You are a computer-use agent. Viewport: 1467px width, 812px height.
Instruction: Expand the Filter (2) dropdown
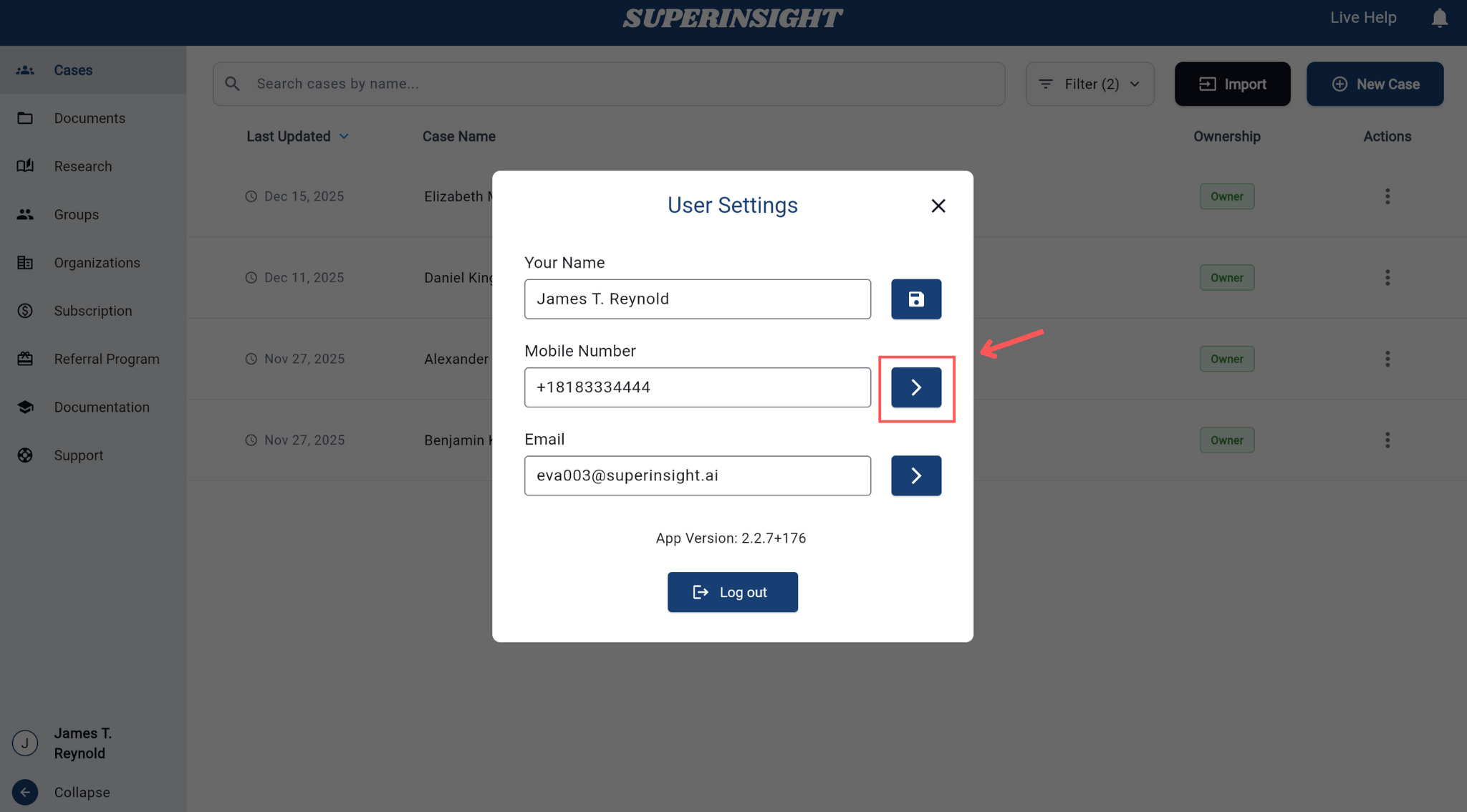point(1090,84)
